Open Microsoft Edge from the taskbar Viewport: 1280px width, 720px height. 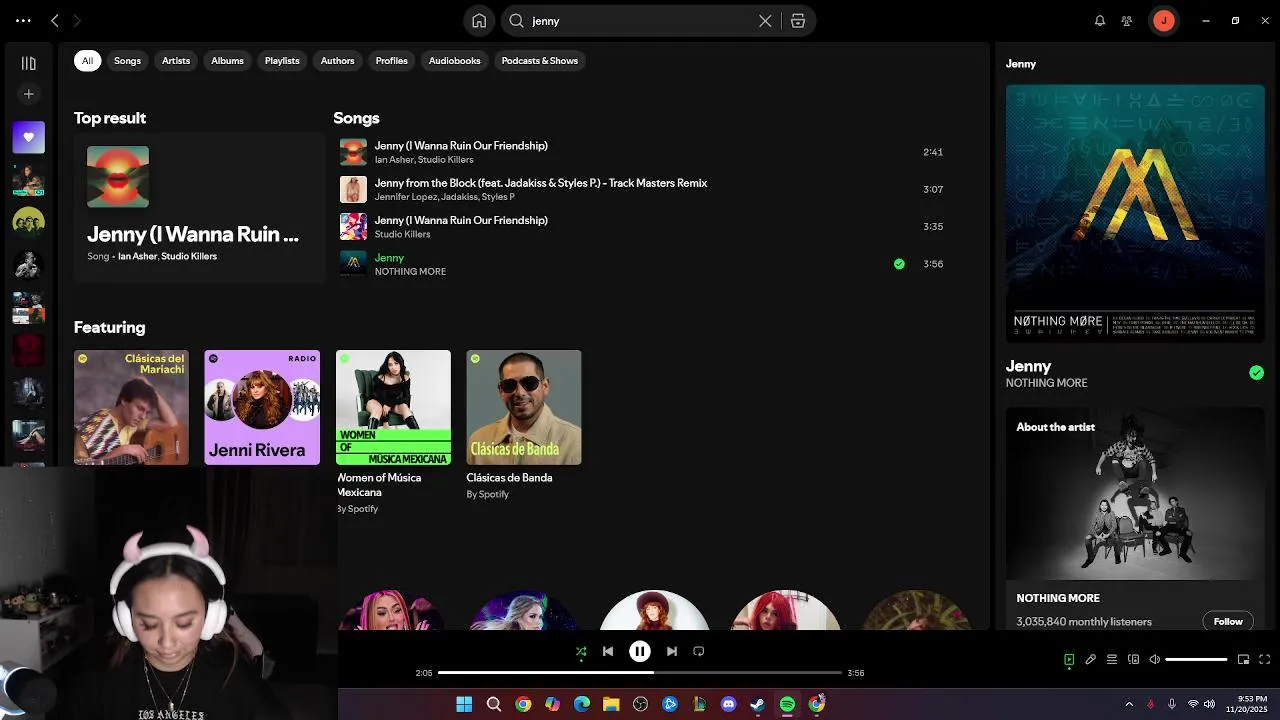tap(582, 704)
